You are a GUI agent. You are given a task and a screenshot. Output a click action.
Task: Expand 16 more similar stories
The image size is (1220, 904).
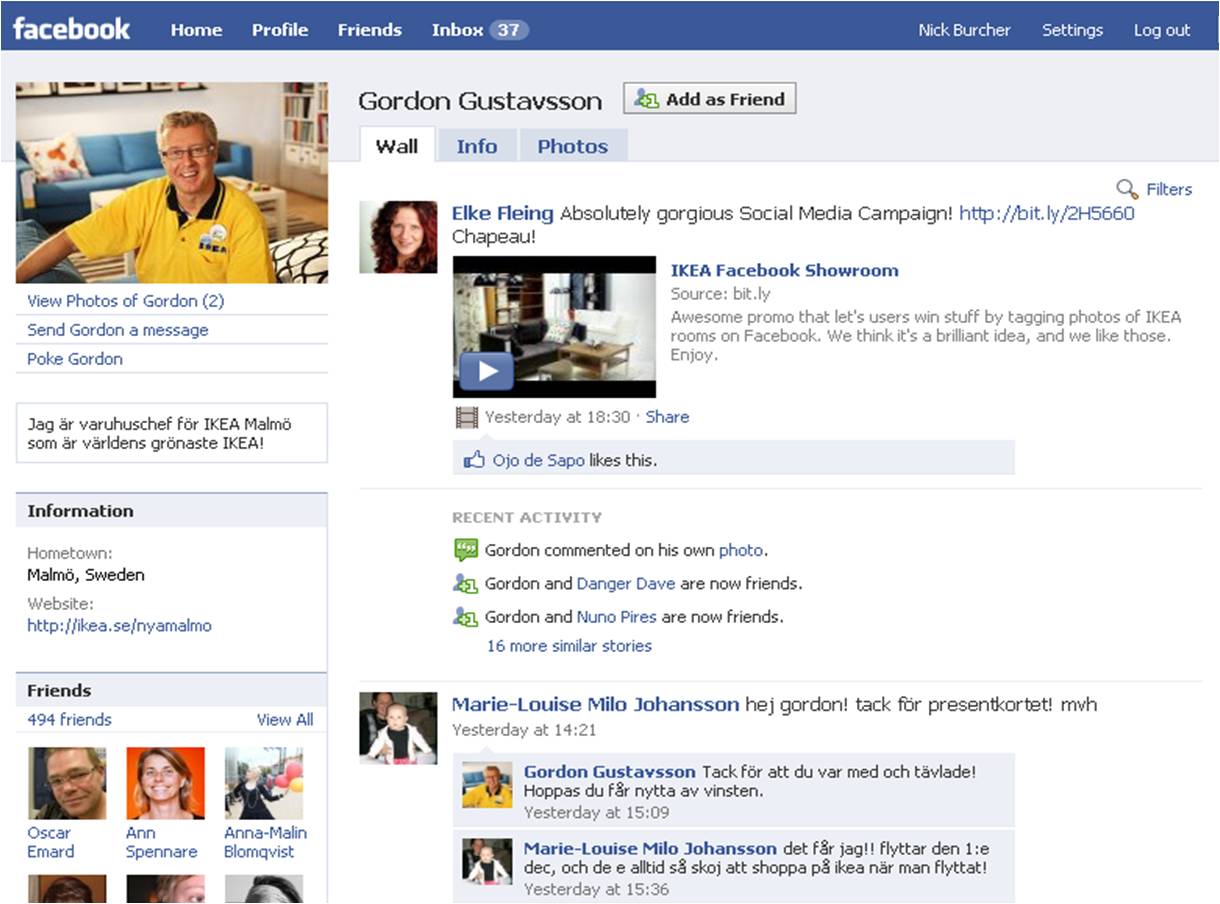click(569, 646)
